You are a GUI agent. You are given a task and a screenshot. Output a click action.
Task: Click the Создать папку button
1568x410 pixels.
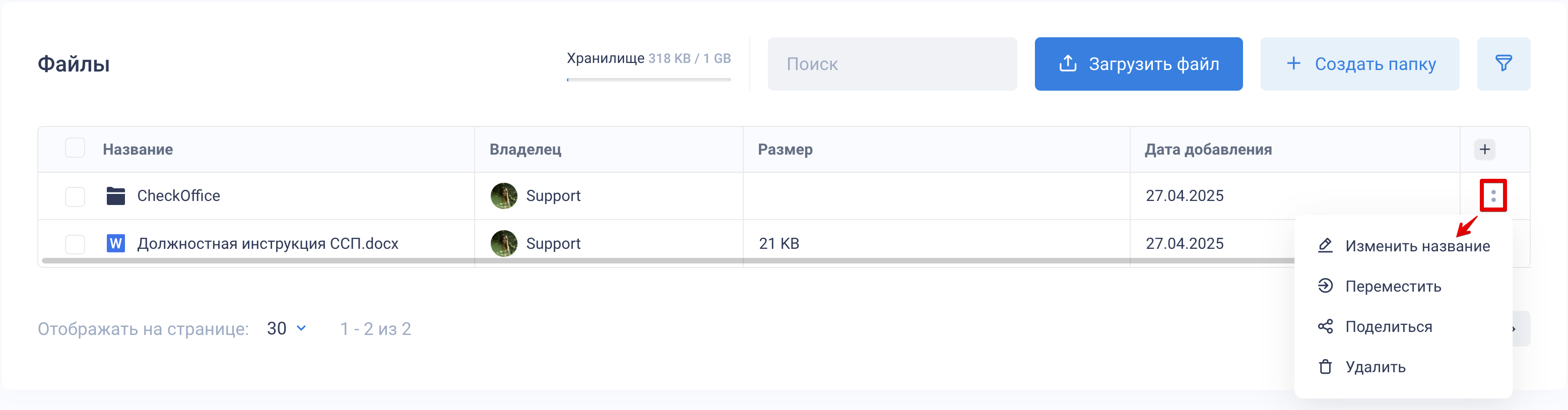(x=1359, y=64)
